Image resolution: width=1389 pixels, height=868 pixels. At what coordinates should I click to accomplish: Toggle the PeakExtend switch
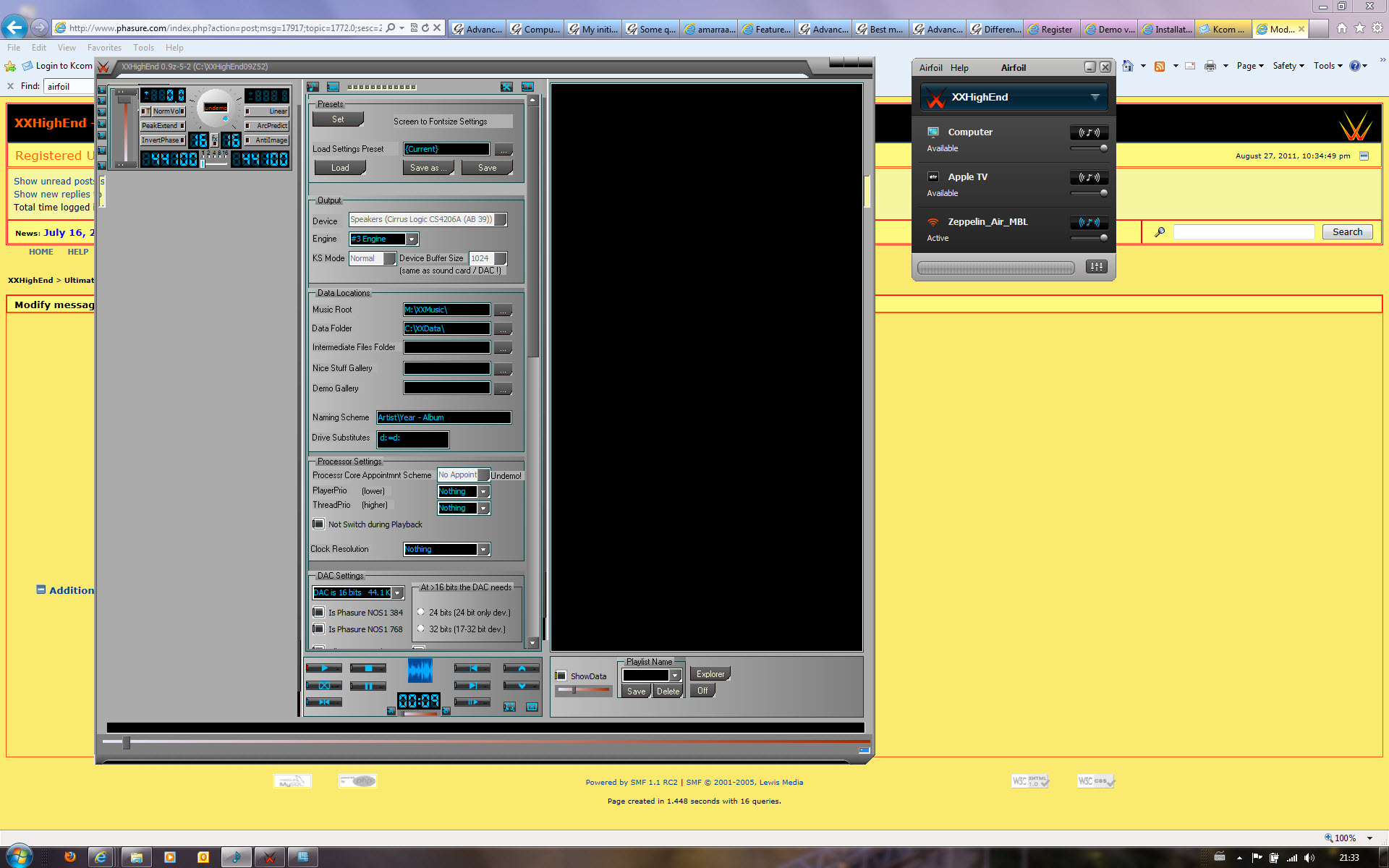[x=163, y=126]
